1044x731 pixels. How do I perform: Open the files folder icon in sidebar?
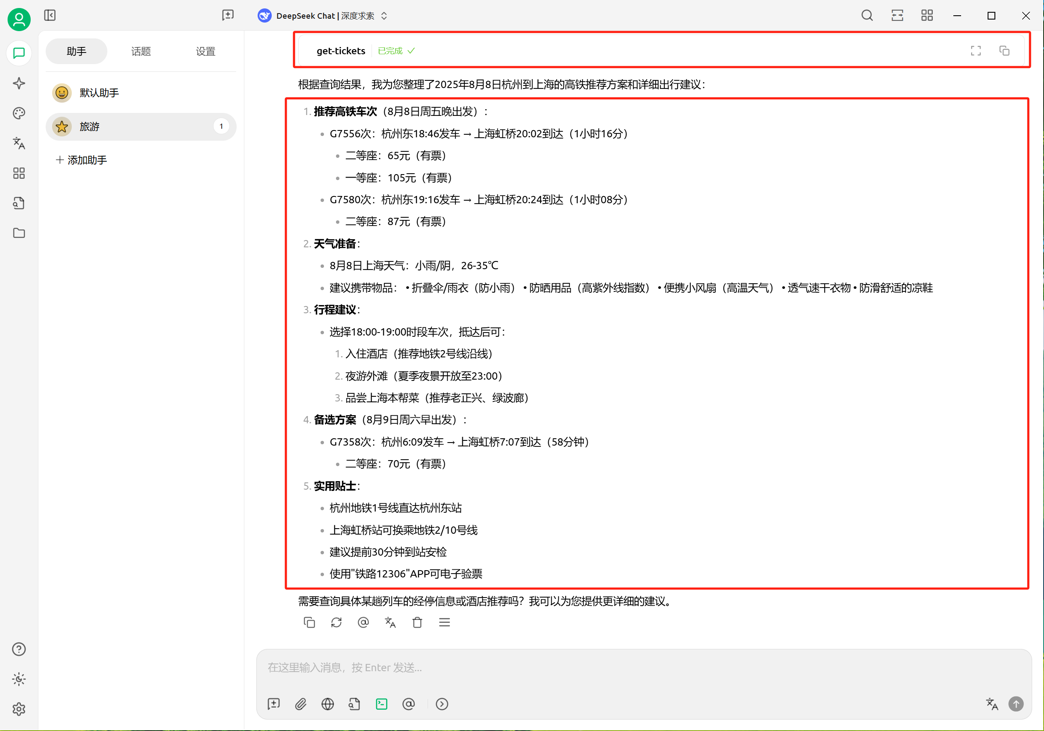tap(19, 233)
